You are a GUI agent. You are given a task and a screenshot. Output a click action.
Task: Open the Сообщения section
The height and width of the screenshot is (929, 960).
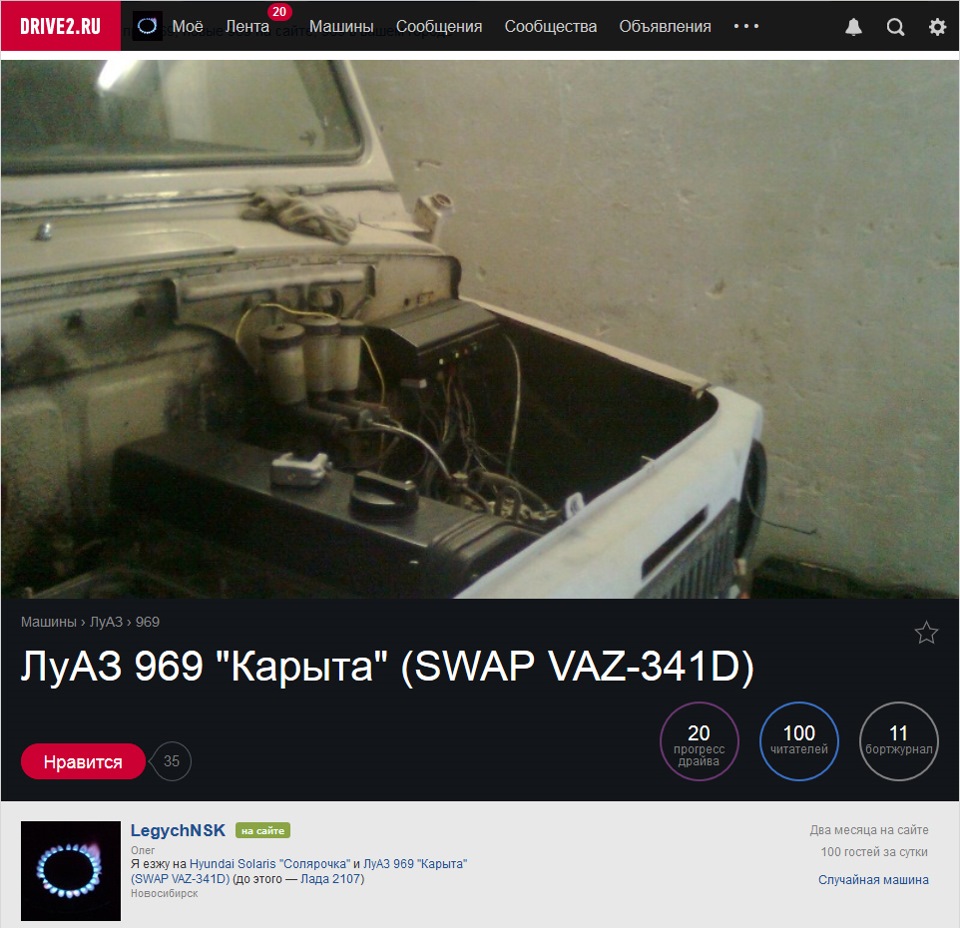439,26
